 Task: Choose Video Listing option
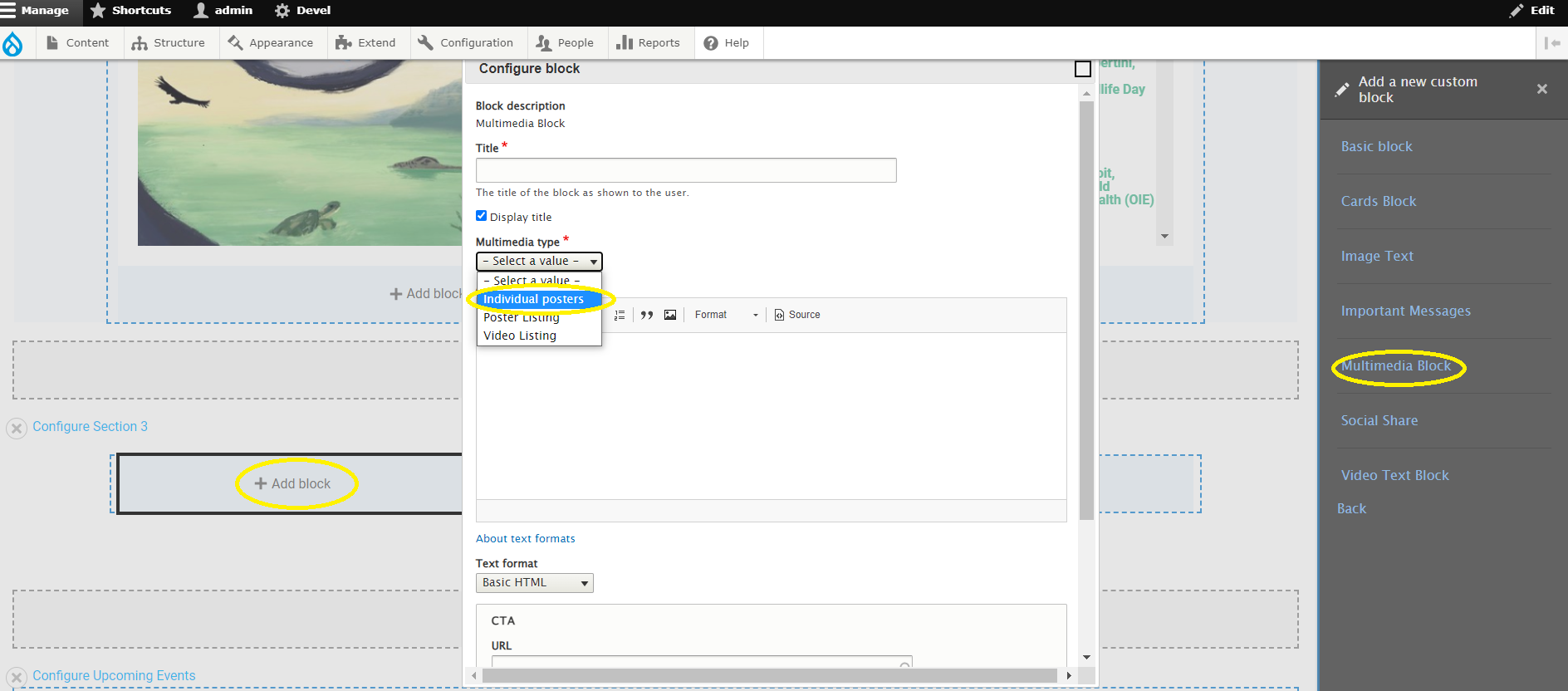[x=539, y=336]
